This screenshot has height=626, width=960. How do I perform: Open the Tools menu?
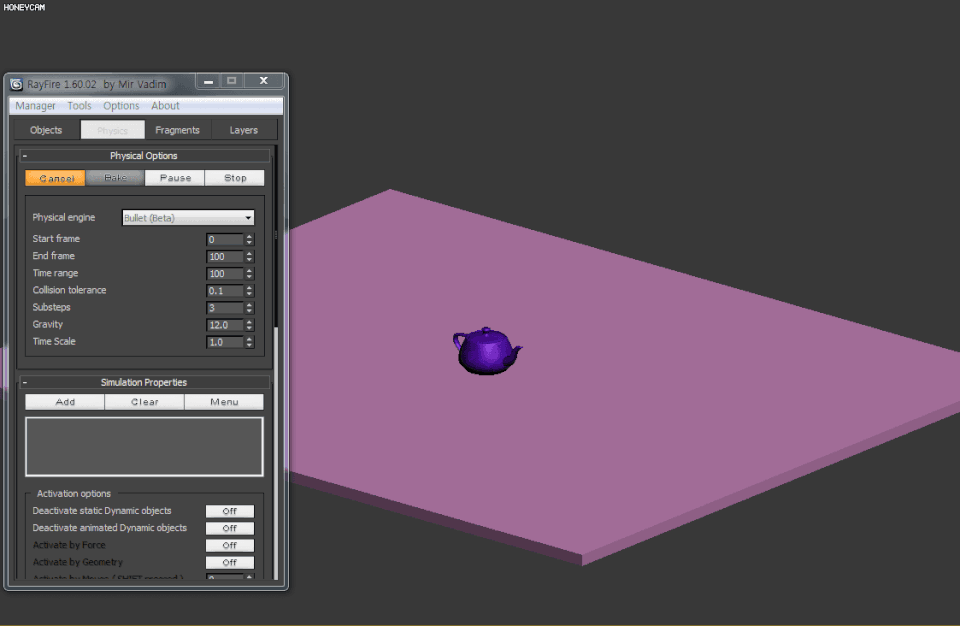click(79, 106)
